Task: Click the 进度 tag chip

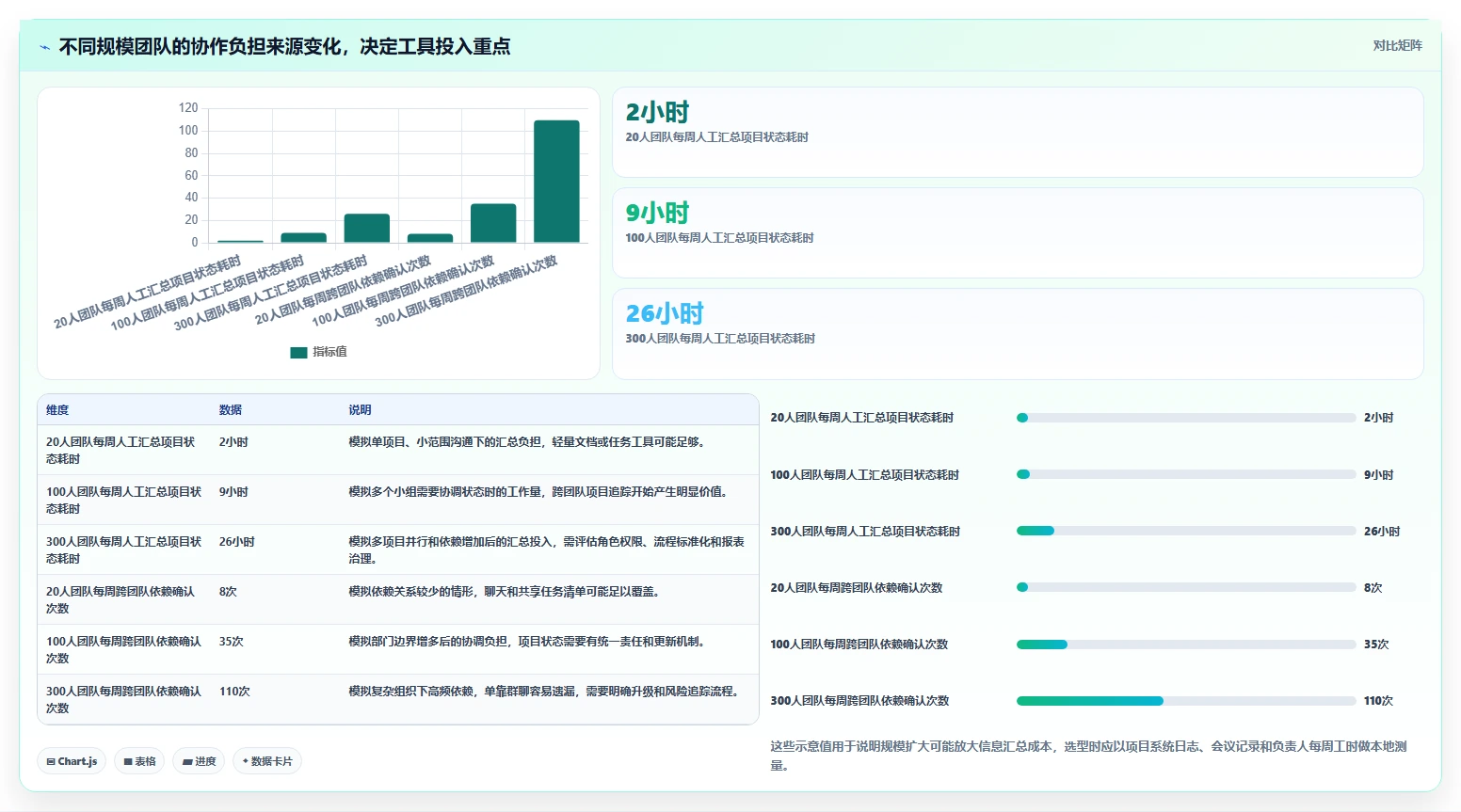Action: pyautogui.click(x=199, y=761)
